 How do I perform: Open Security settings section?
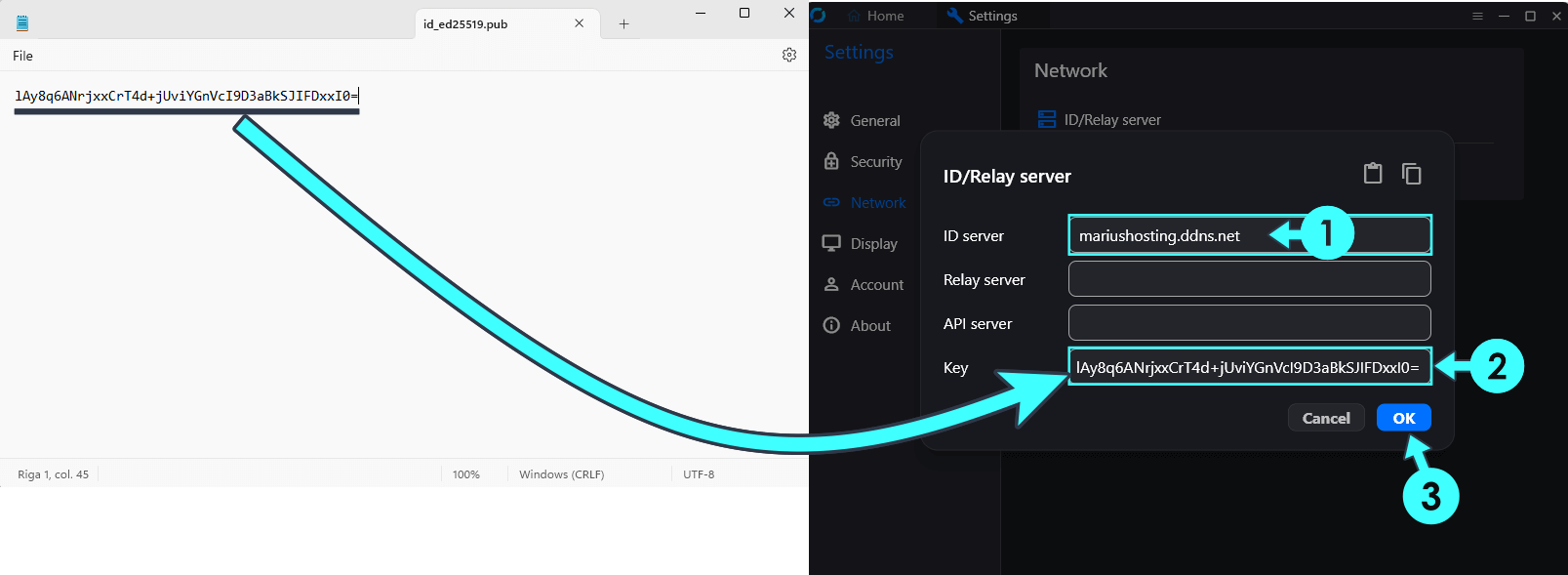click(x=864, y=161)
